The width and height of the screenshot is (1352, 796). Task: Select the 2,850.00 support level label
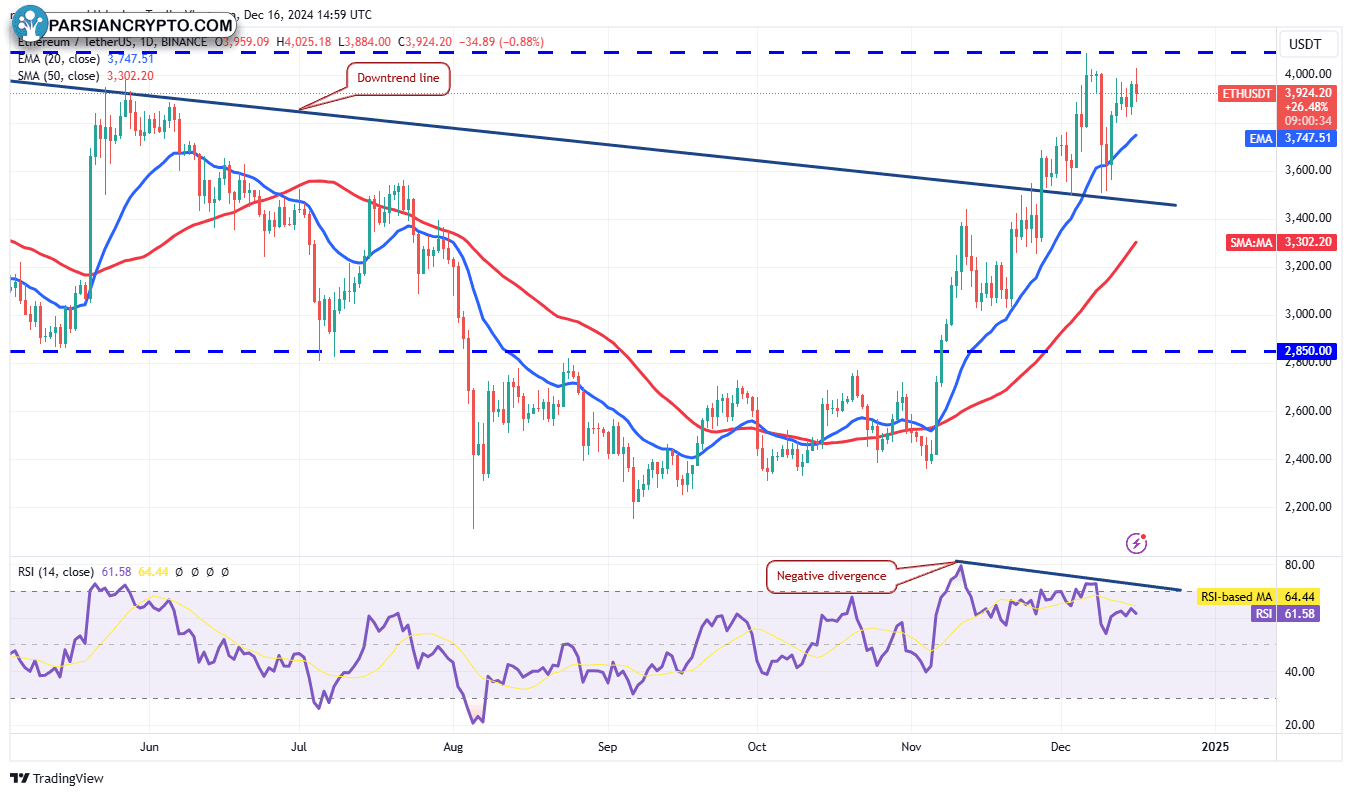(x=1308, y=351)
